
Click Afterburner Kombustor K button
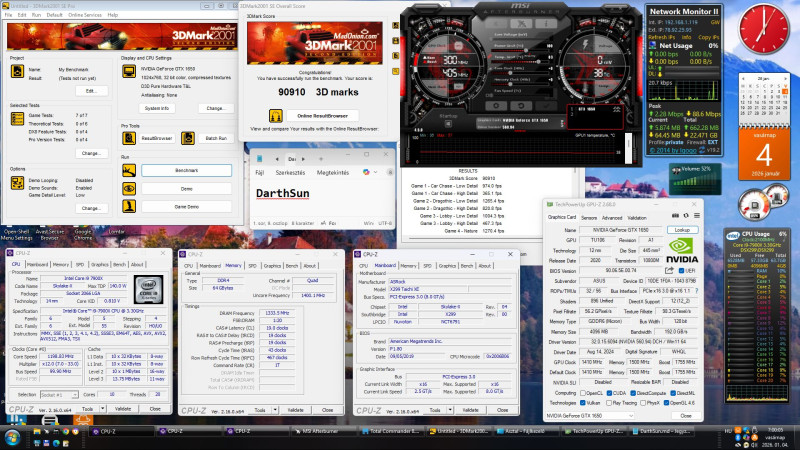coord(496,23)
